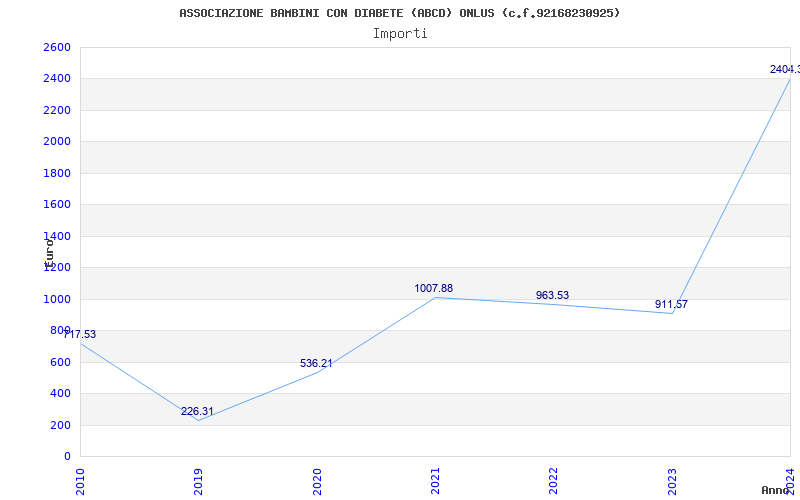Click the 2022 x-axis year label

(x=554, y=479)
